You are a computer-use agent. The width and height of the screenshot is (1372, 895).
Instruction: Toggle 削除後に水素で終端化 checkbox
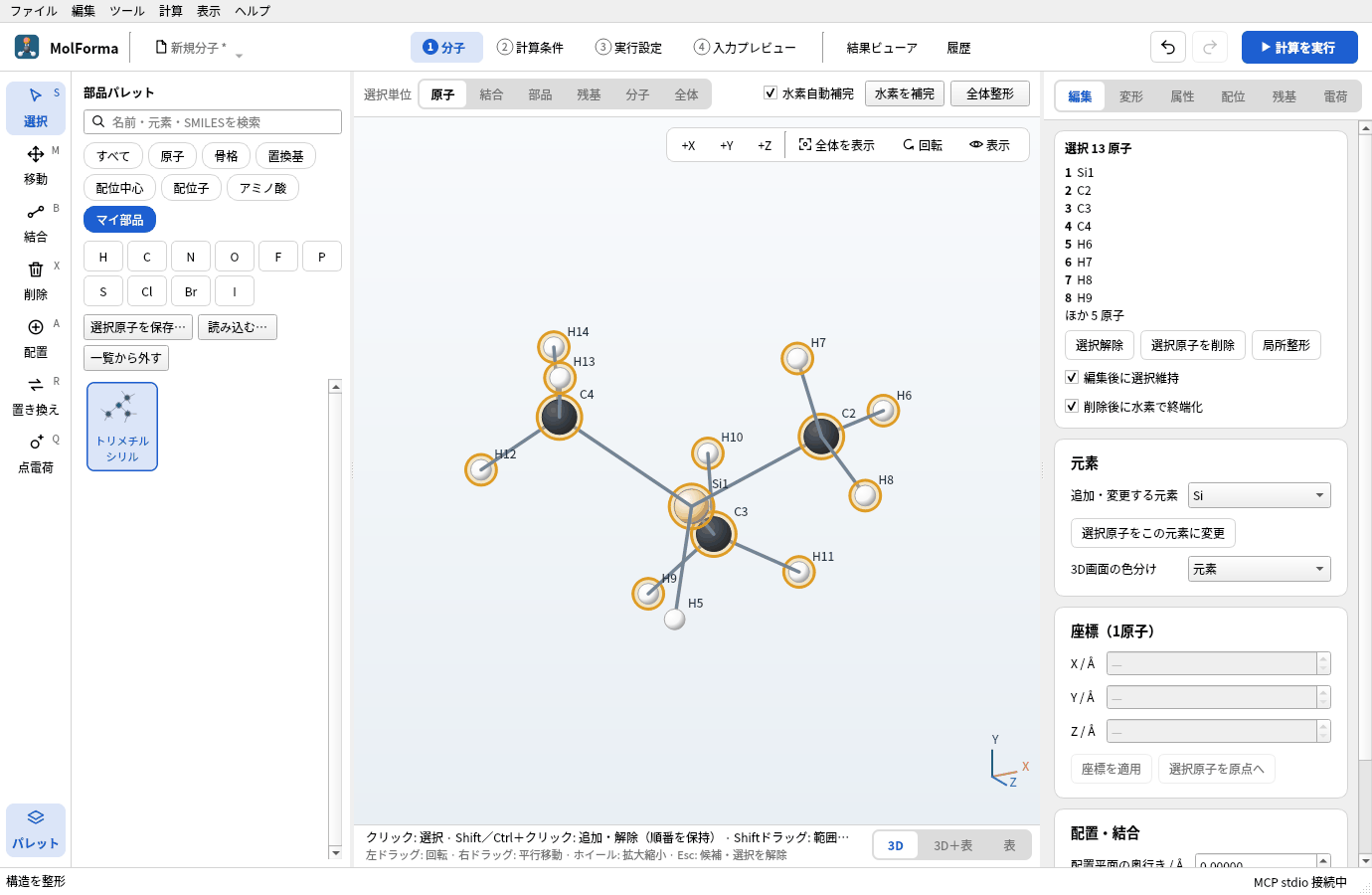tap(1072, 407)
